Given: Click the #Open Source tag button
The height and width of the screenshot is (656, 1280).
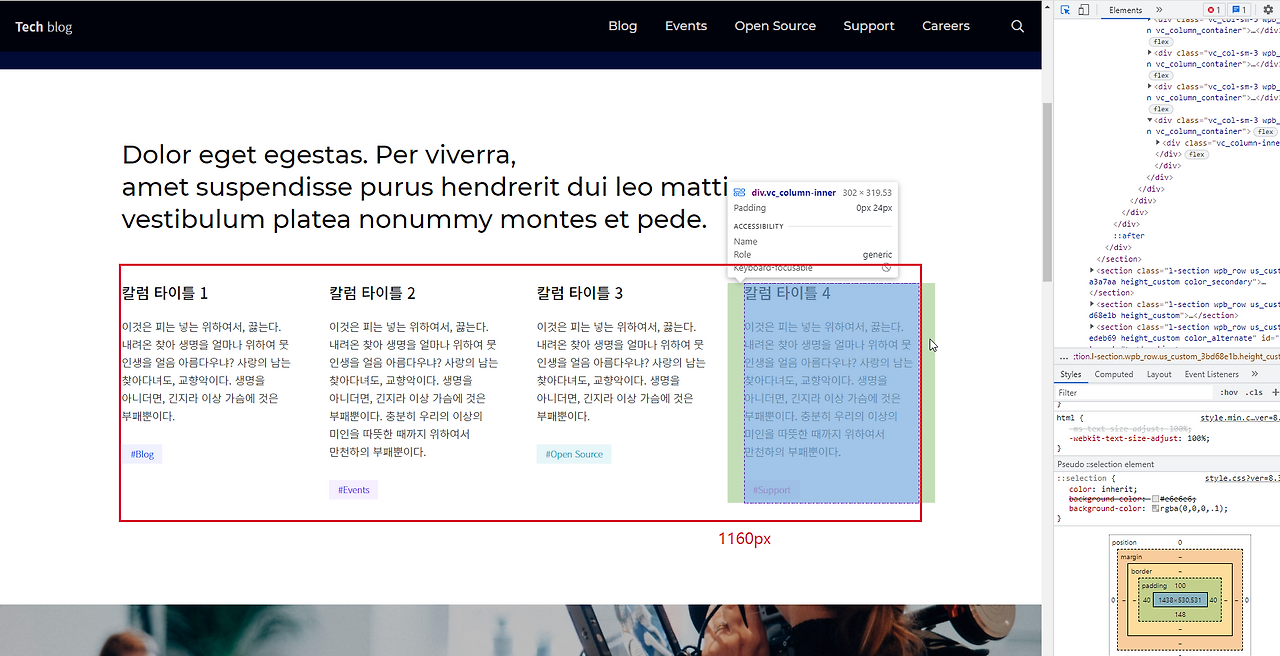Looking at the screenshot, I should tap(574, 454).
